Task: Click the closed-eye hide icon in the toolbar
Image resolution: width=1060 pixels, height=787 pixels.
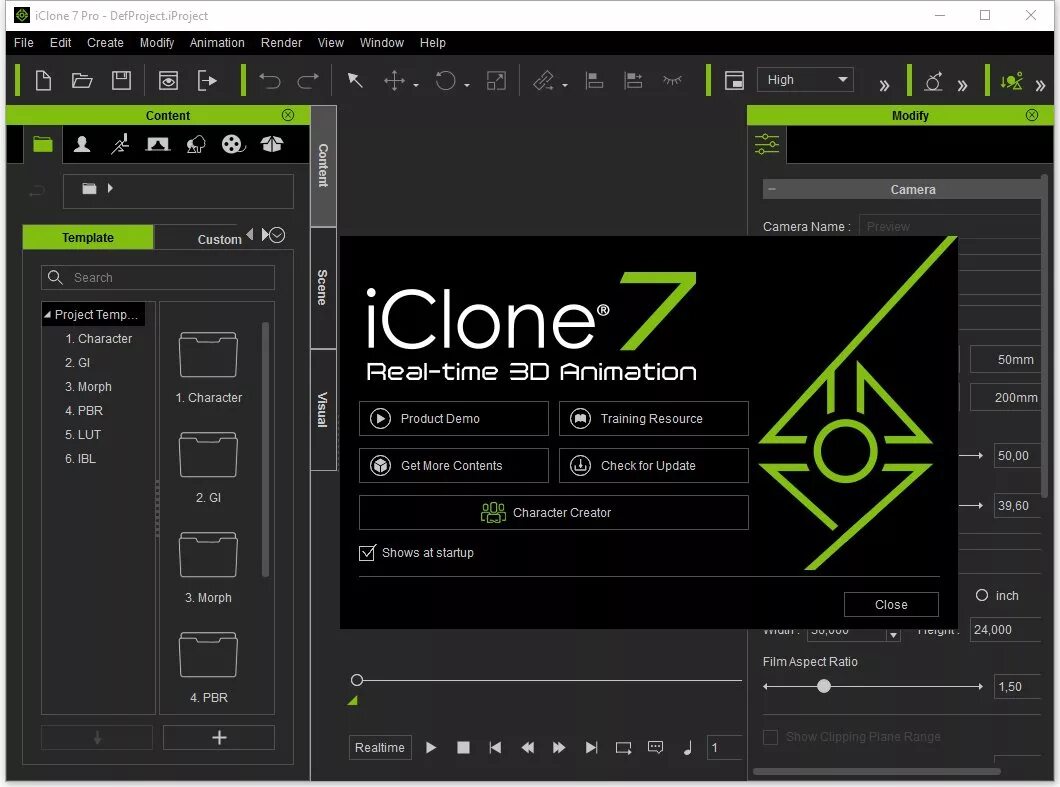Action: pyautogui.click(x=672, y=80)
